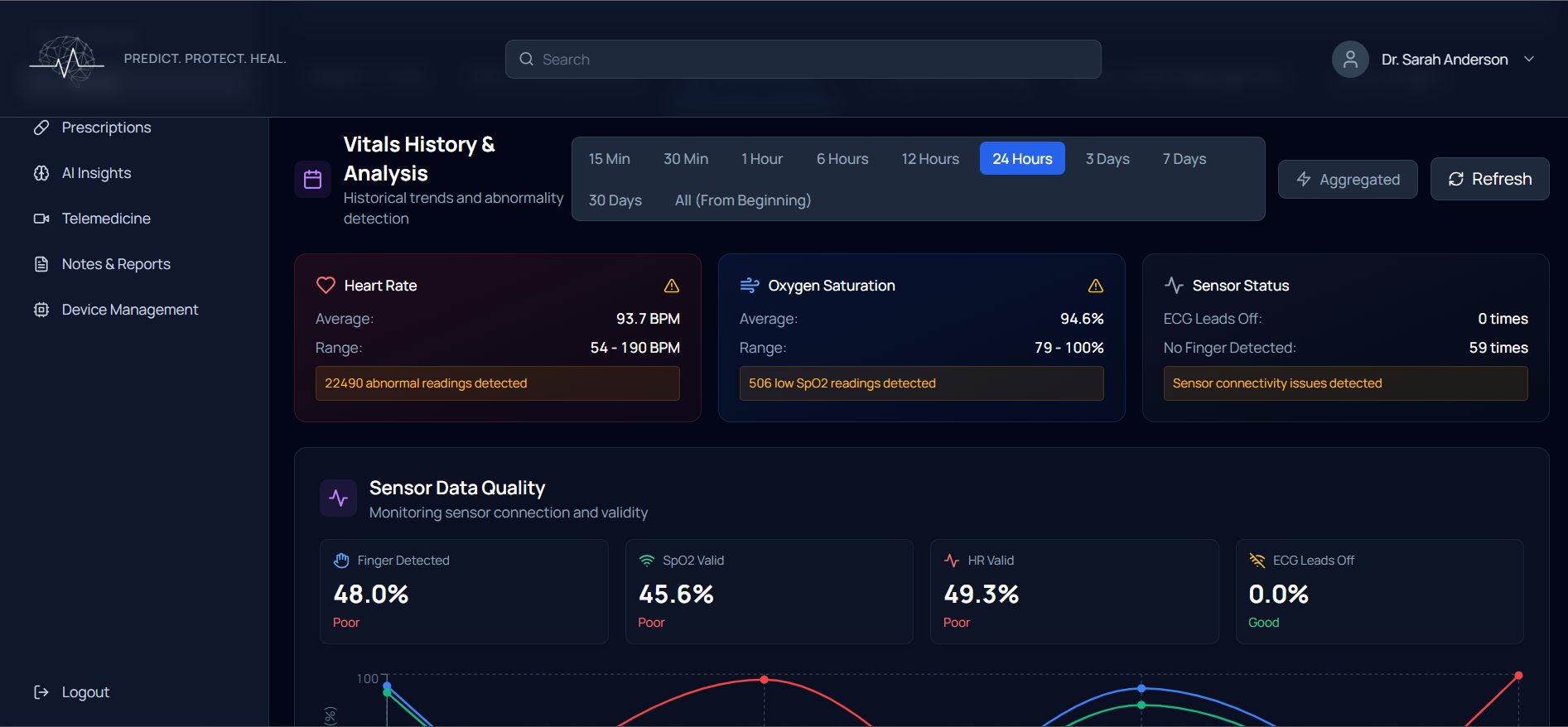Click the heart icon in Heart Rate card
This screenshot has height=727, width=1568.
(x=326, y=285)
